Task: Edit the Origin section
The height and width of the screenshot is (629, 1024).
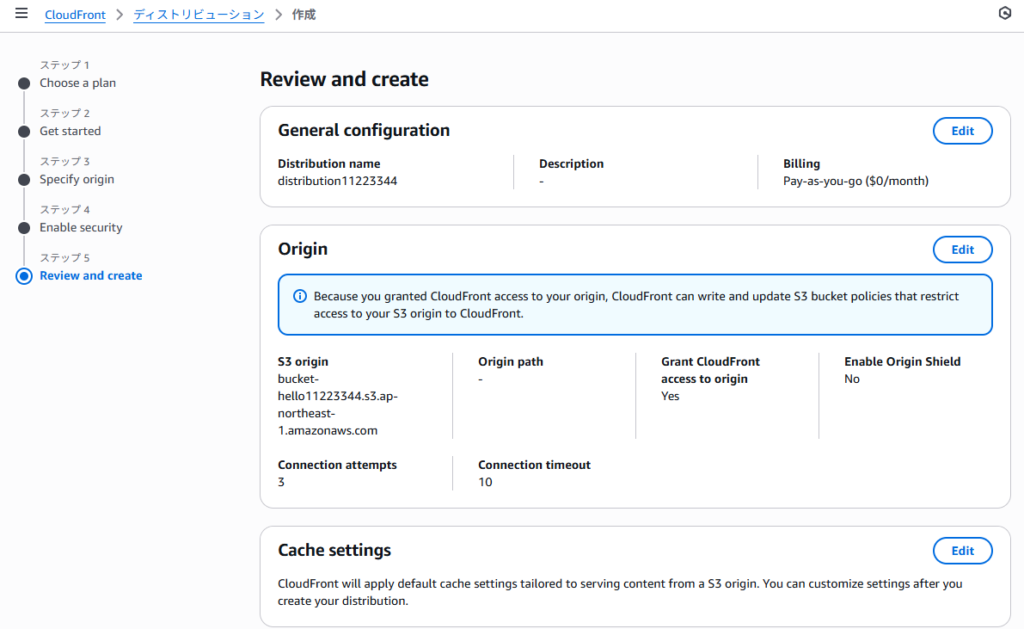Action: 962,250
